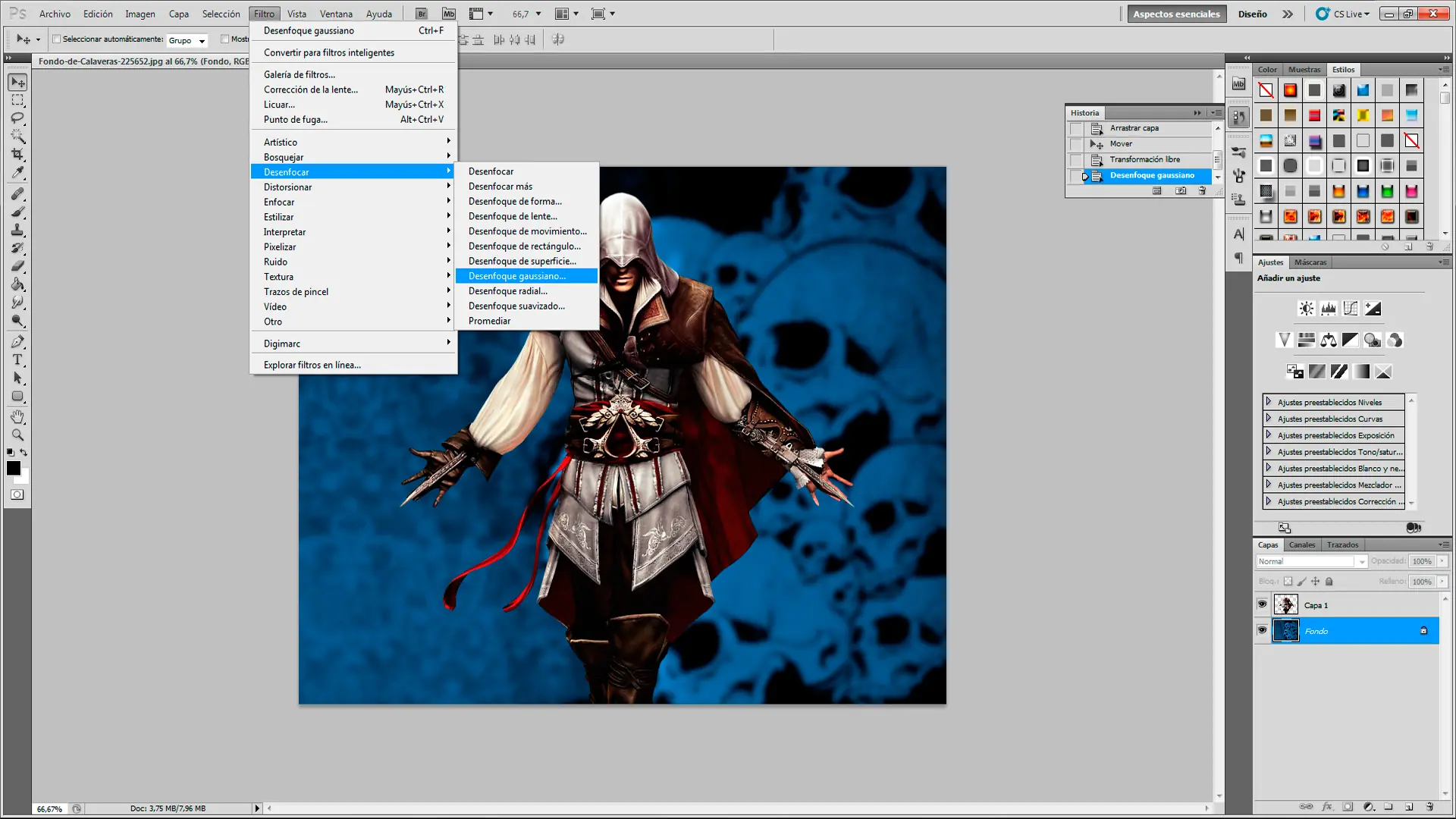Toggle lock position in Bloq. row
The width and height of the screenshot is (1456, 819).
coord(1316,582)
